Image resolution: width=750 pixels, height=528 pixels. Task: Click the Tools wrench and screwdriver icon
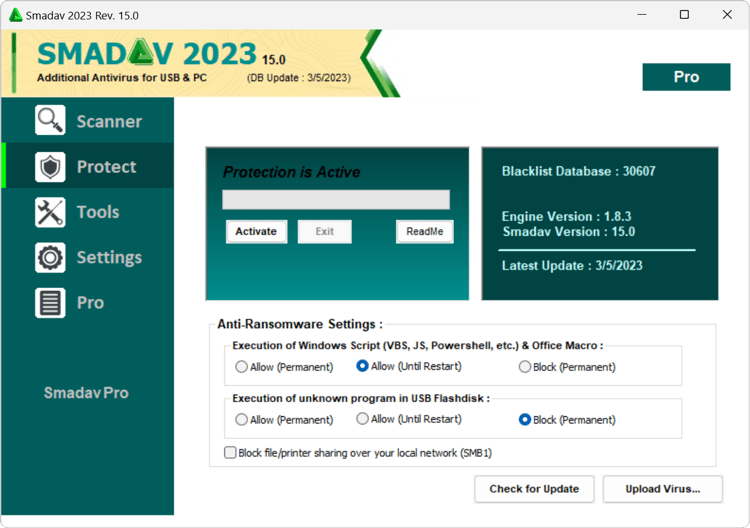[50, 212]
